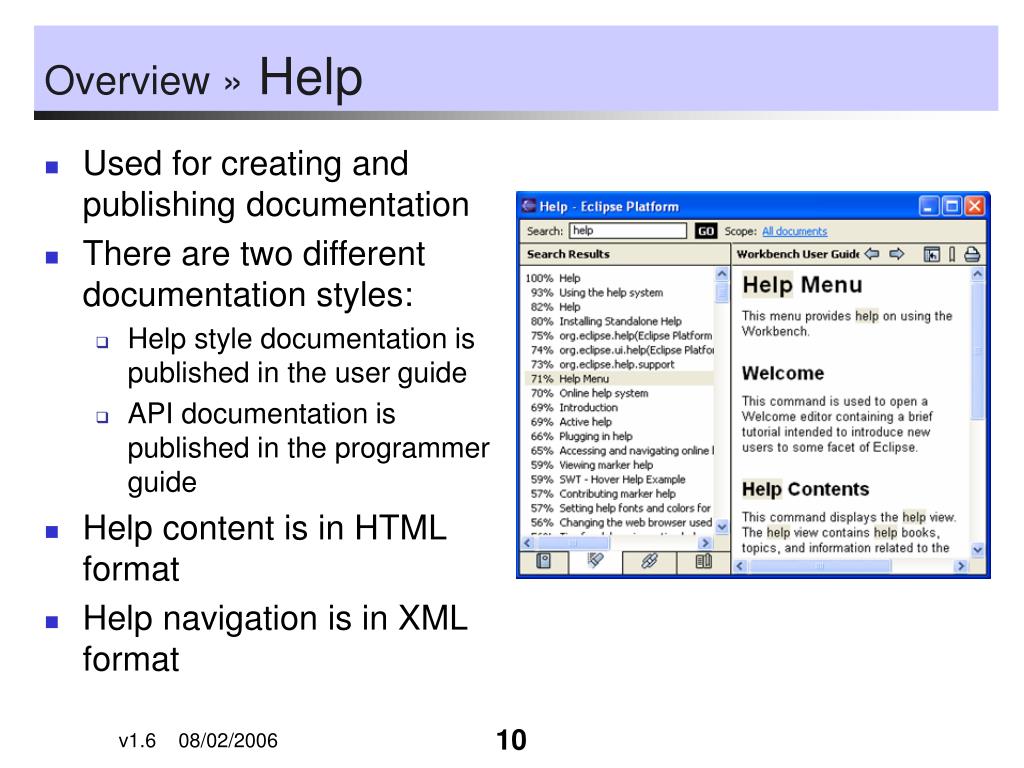Click the content pane vertical scrollbar thumb

pos(977,351)
